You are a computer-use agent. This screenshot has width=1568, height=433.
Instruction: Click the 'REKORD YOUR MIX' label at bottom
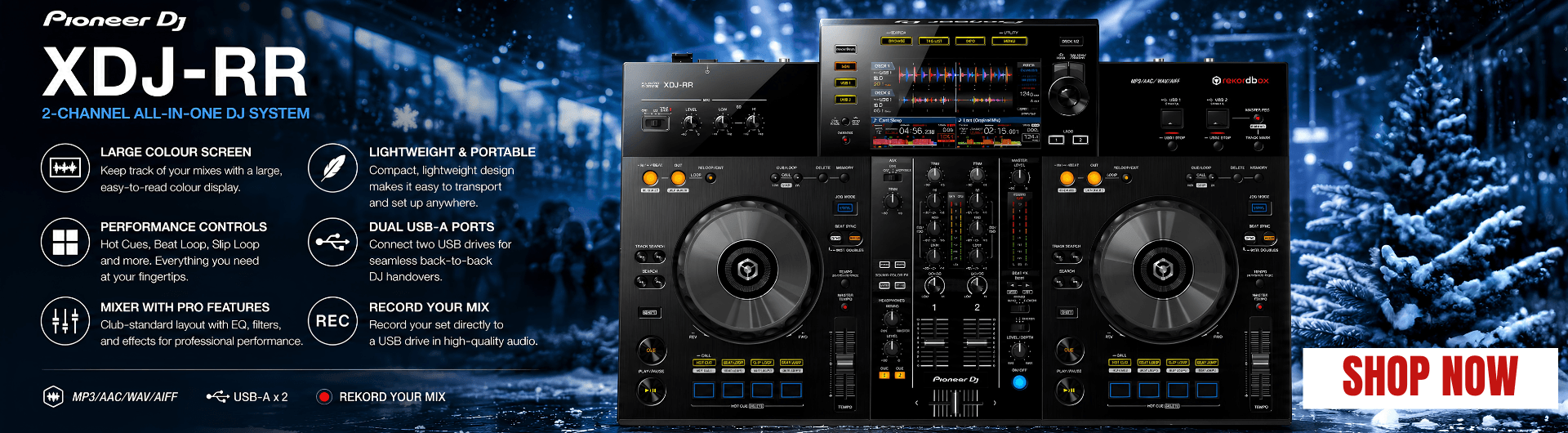pos(392,397)
